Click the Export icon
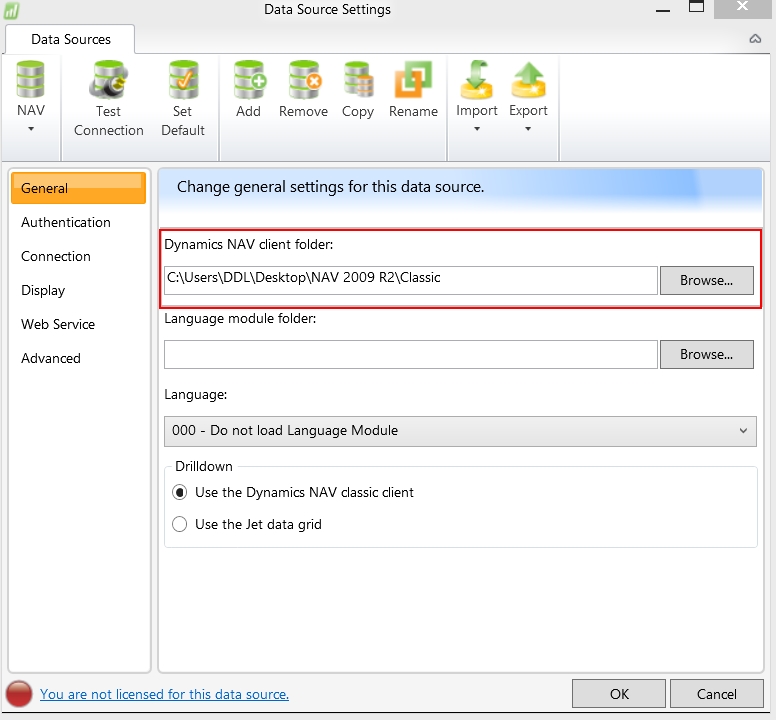 click(528, 80)
